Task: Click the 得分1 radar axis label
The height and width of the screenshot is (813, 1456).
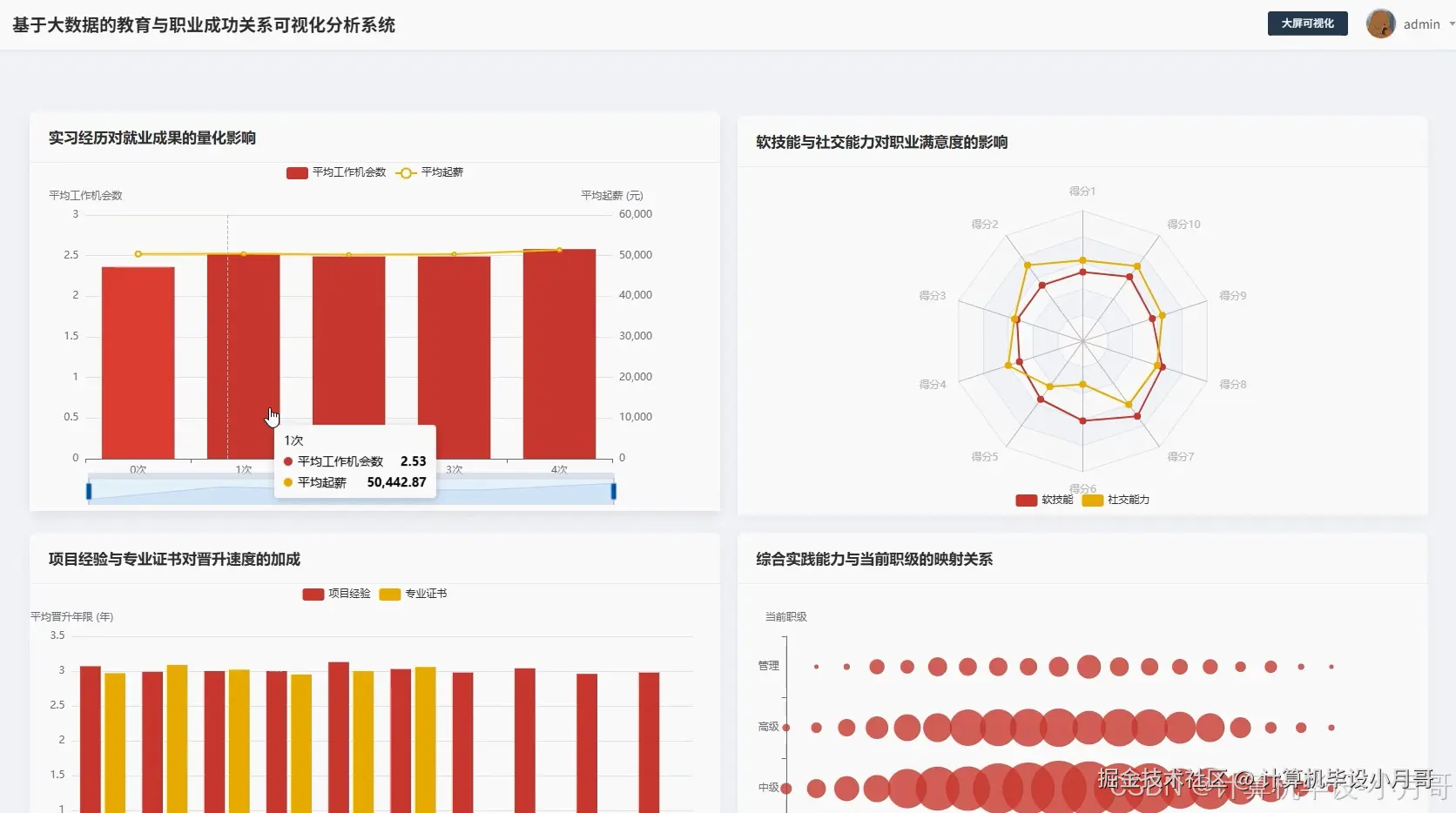Action: point(1082,191)
